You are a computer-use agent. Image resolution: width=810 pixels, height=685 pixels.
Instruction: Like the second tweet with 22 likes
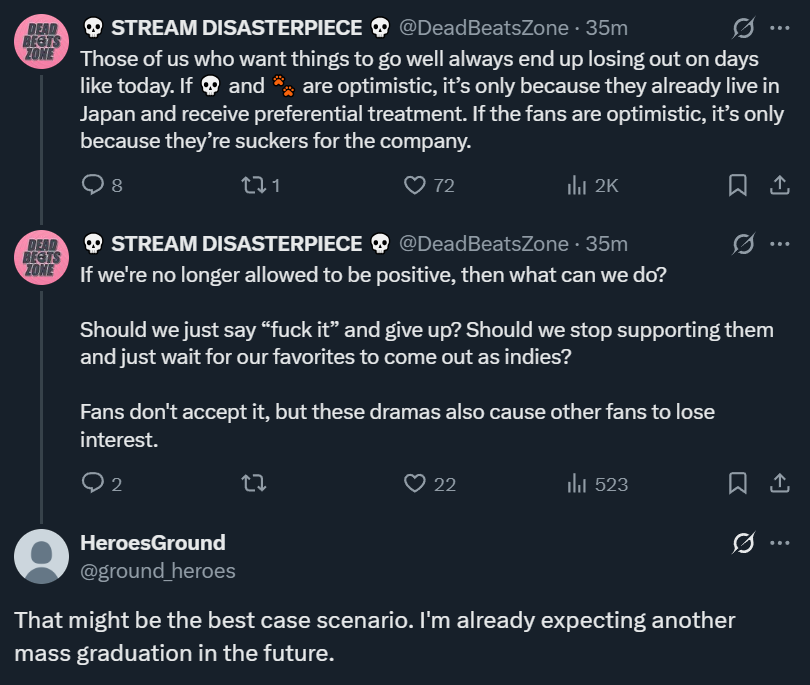[x=429, y=484]
